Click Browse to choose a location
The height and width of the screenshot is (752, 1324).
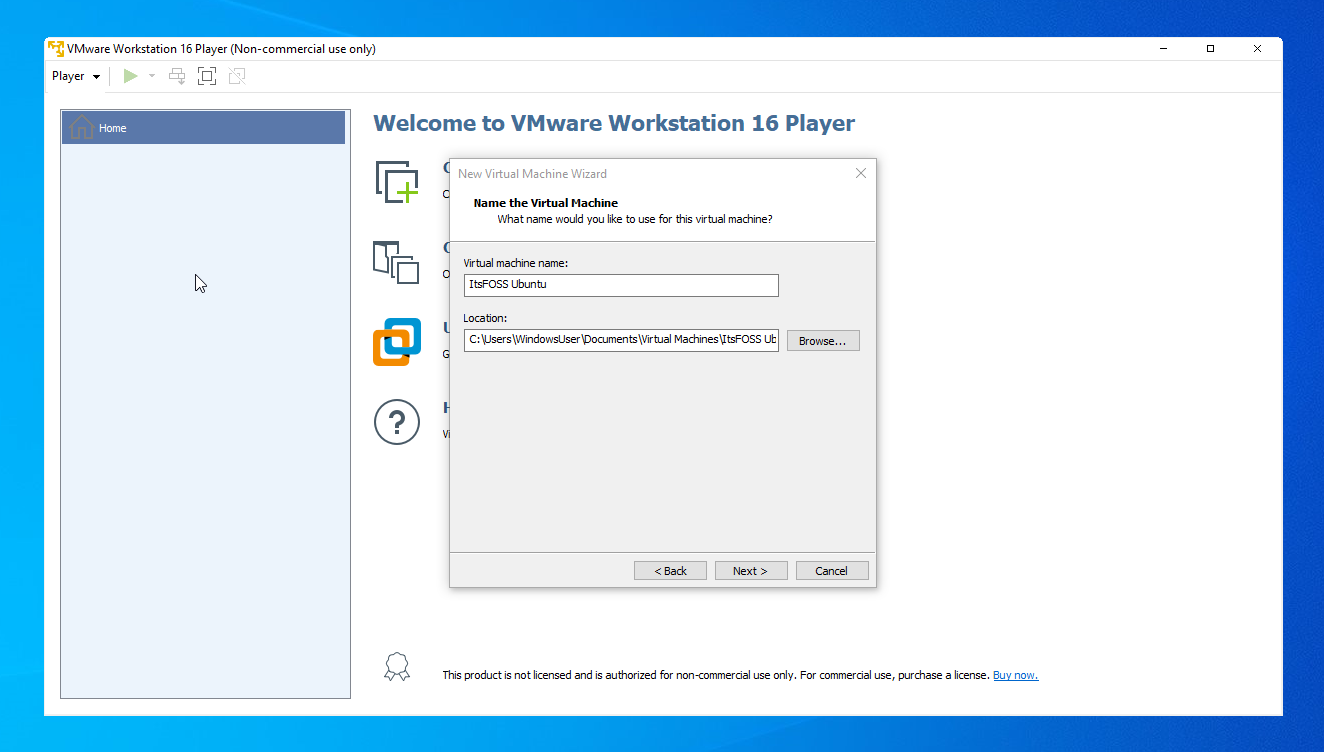(822, 340)
